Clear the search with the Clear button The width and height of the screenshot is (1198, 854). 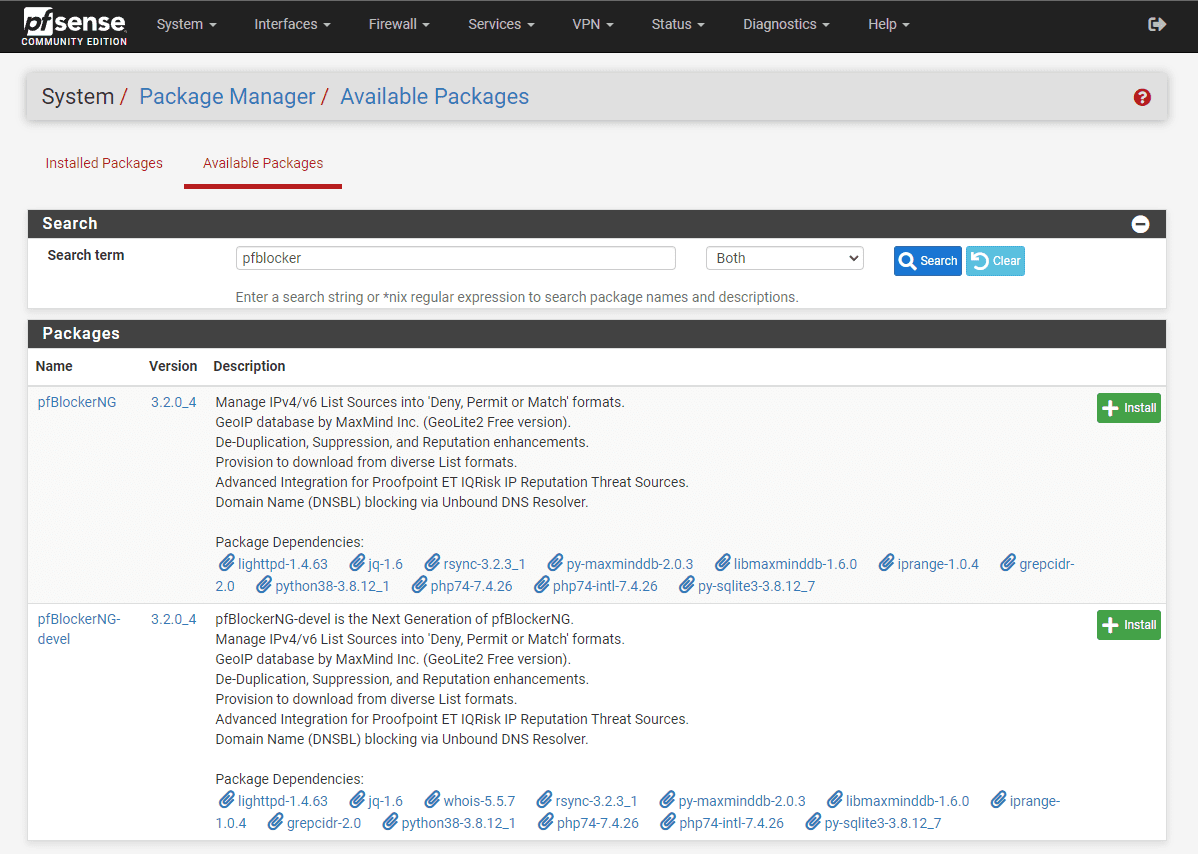995,260
